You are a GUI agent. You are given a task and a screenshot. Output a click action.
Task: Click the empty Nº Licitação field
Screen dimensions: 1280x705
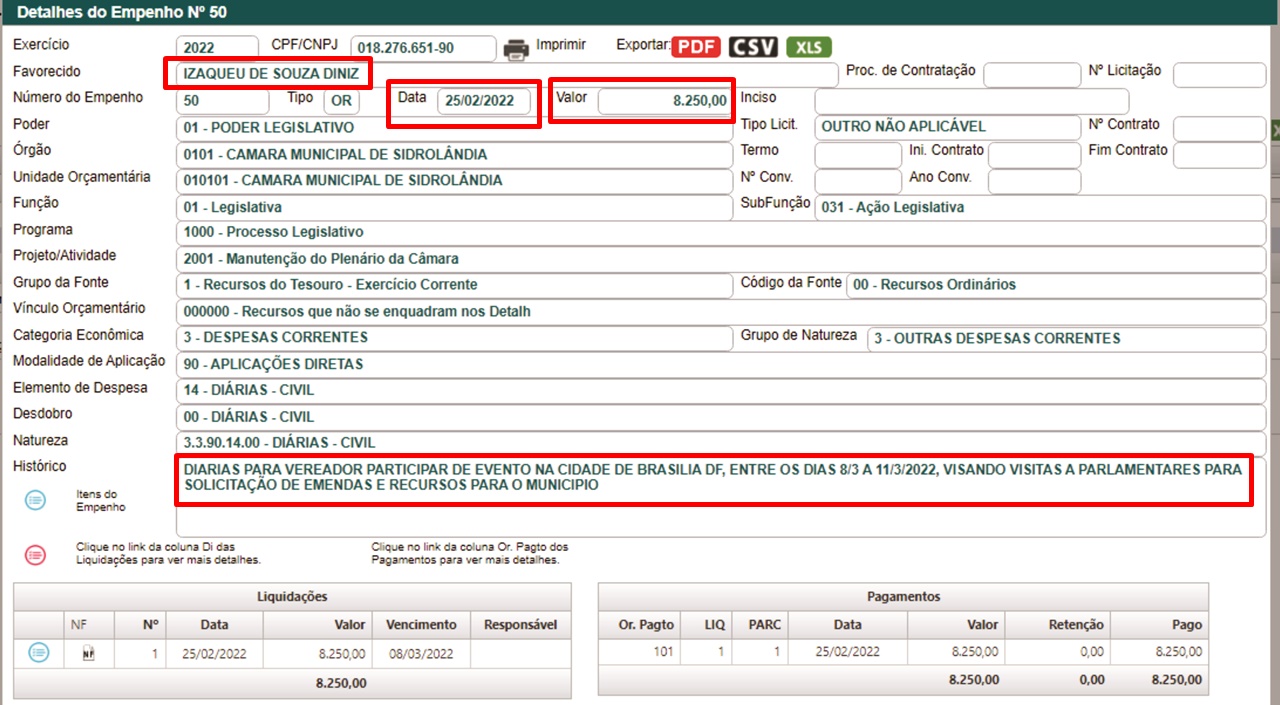coord(1219,75)
